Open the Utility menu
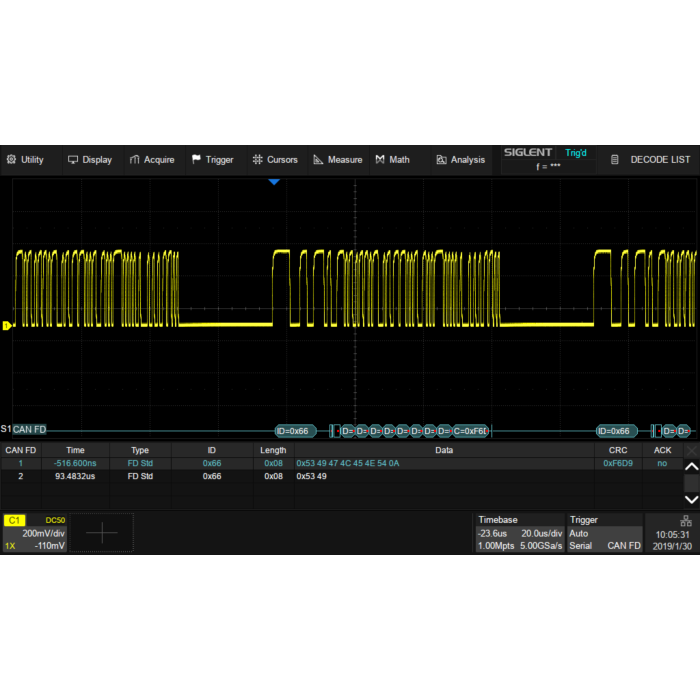This screenshot has height=700, width=700. 25,160
